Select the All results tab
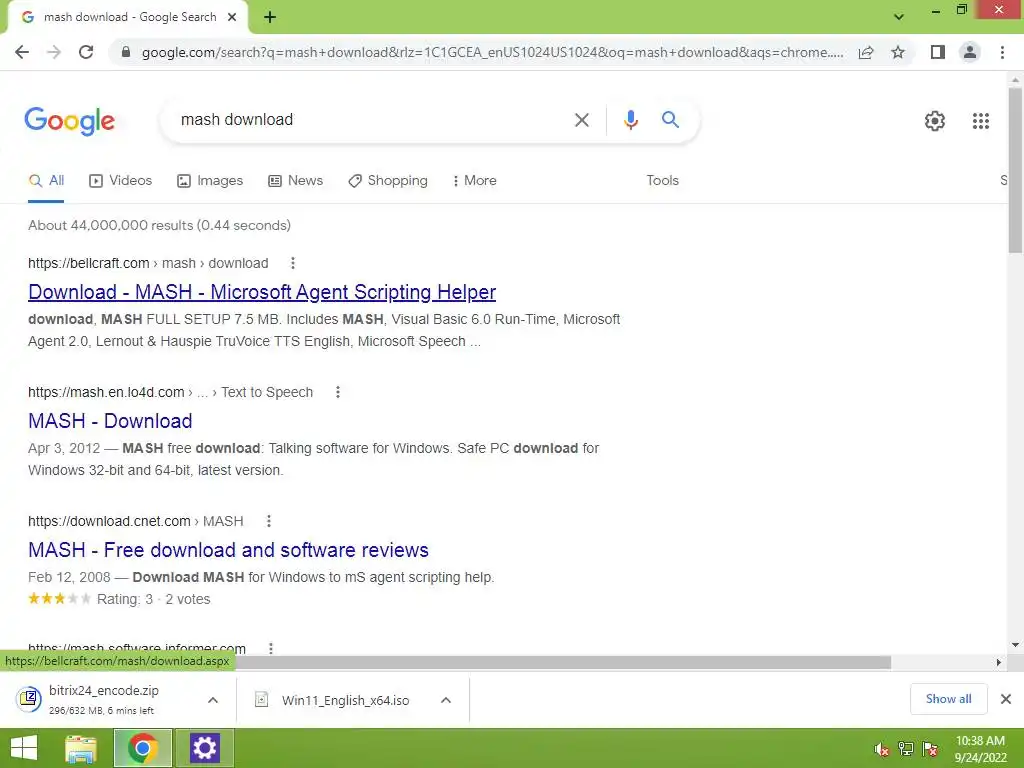 46,181
